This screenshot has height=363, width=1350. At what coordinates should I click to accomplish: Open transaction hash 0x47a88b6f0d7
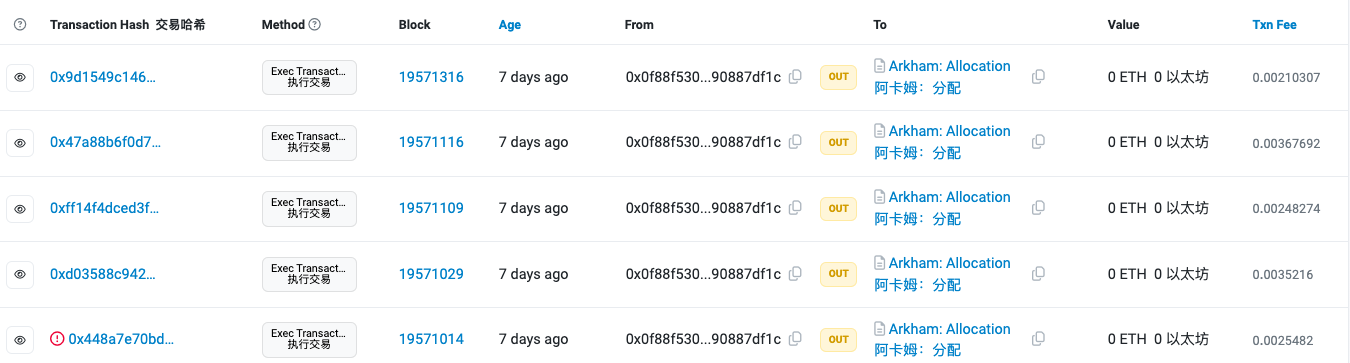[105, 142]
